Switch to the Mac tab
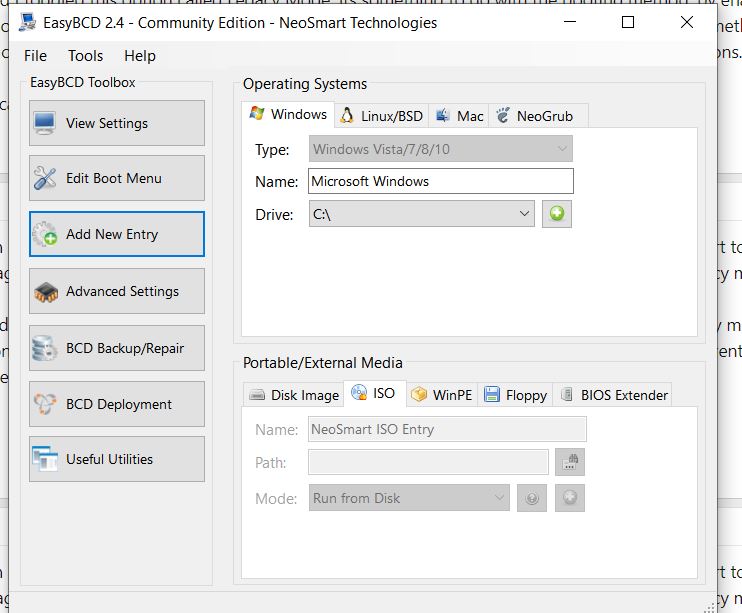742x613 pixels. [x=459, y=116]
